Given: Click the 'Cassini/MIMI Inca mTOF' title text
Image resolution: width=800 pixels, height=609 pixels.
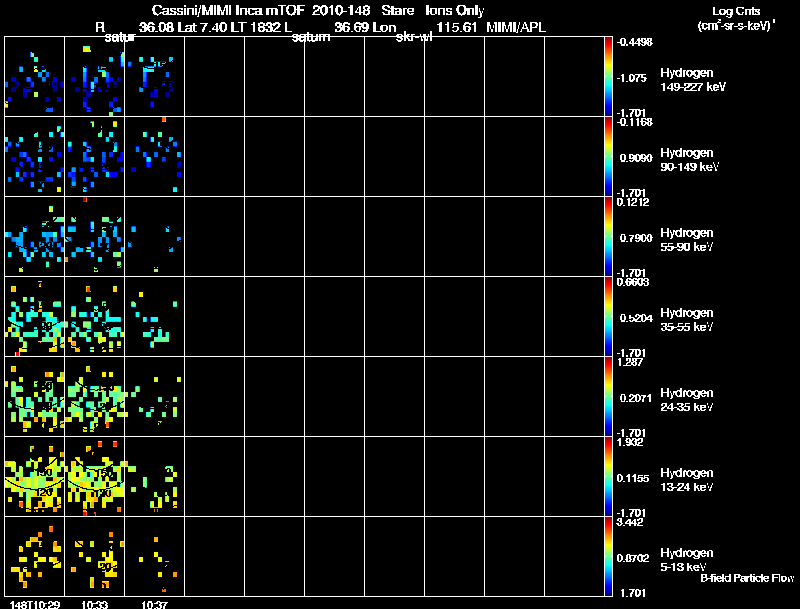Looking at the screenshot, I should tap(228, 11).
